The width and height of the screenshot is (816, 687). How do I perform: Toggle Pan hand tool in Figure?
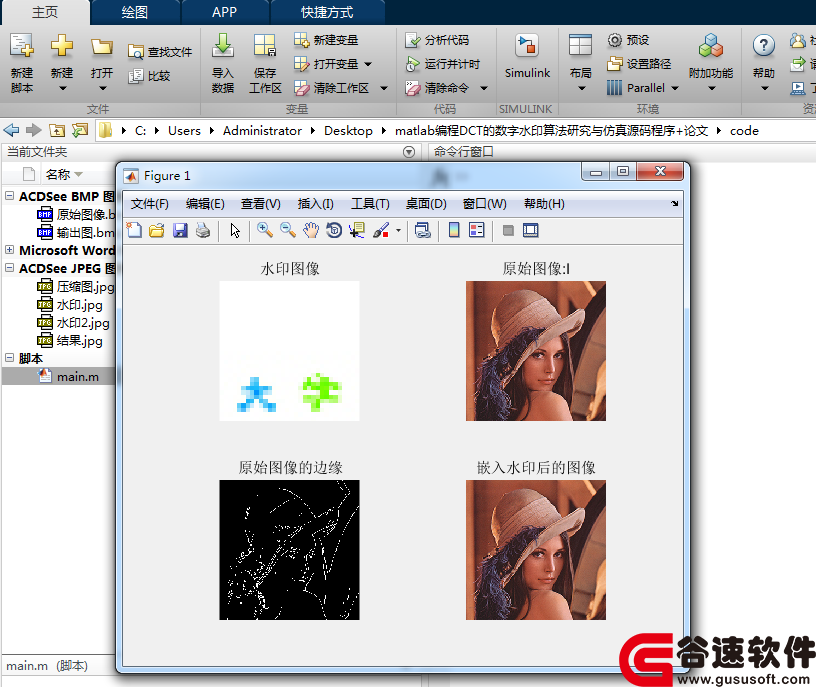(x=311, y=230)
